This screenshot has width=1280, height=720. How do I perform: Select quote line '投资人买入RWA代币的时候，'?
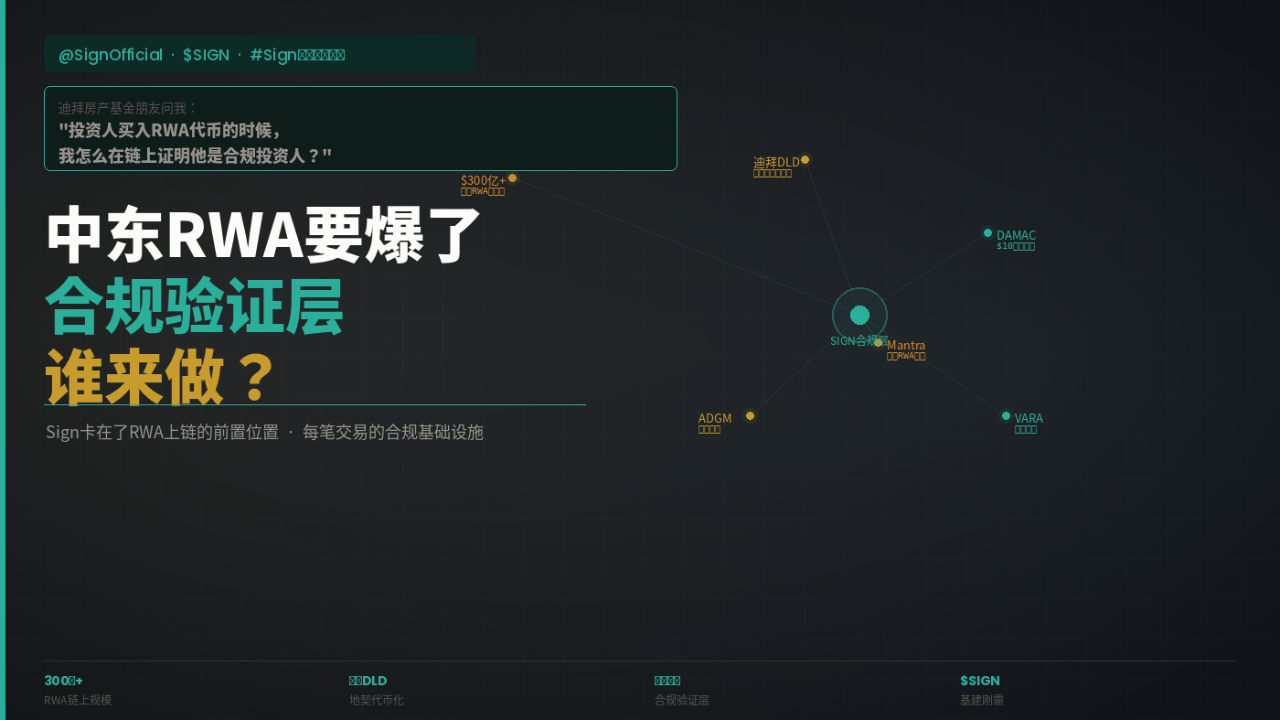(x=171, y=130)
